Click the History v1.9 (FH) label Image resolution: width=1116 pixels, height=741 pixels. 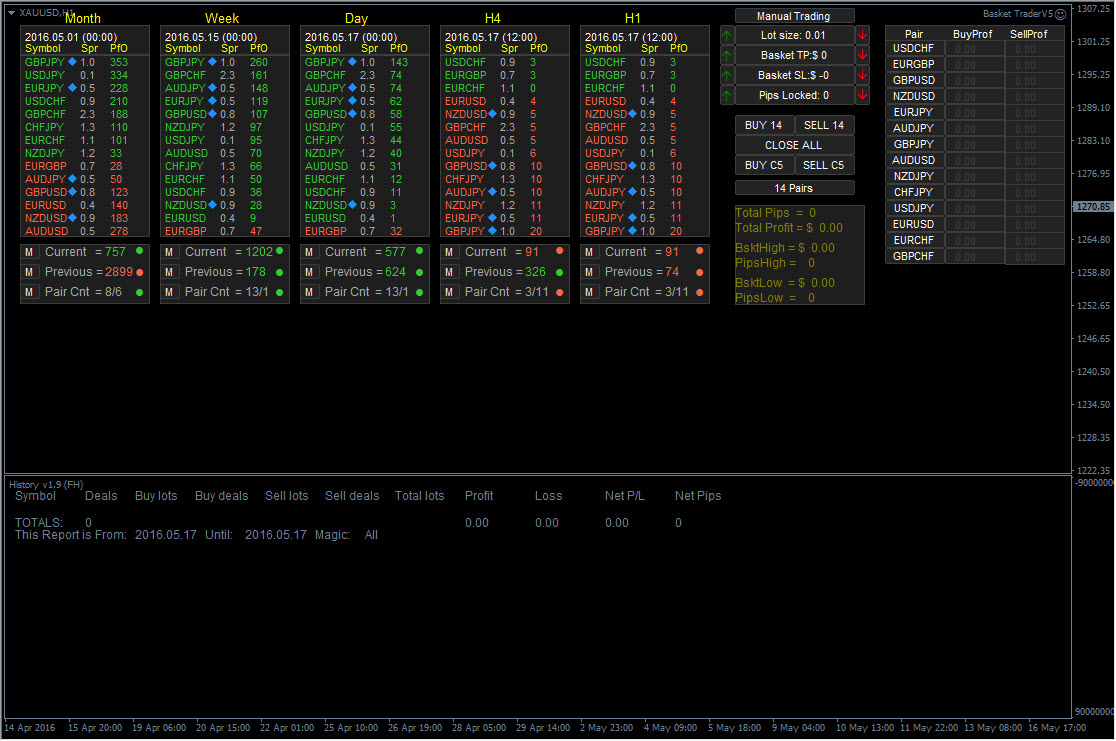click(46, 484)
